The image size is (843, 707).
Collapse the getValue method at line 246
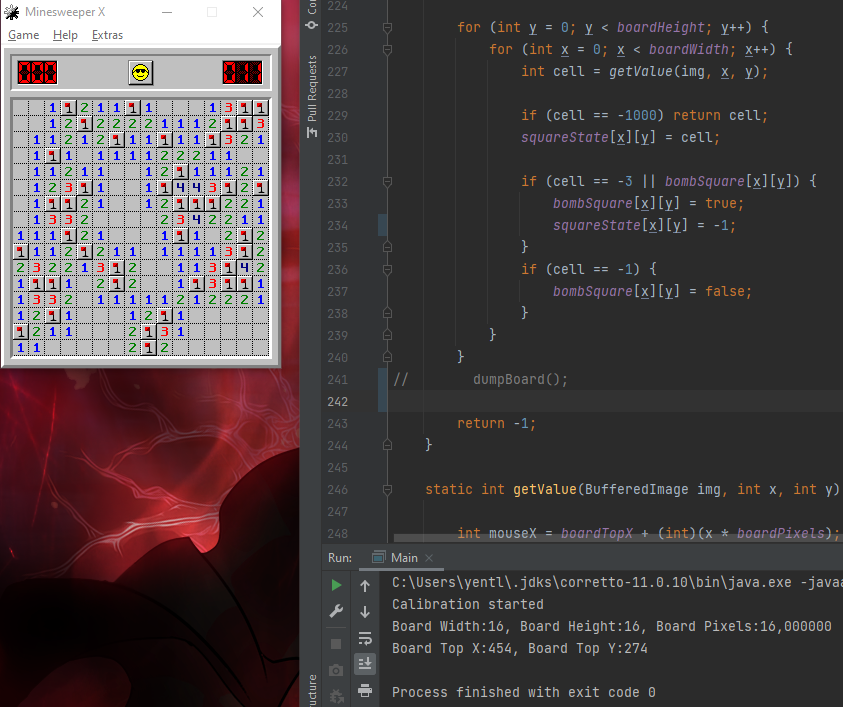pos(387,490)
